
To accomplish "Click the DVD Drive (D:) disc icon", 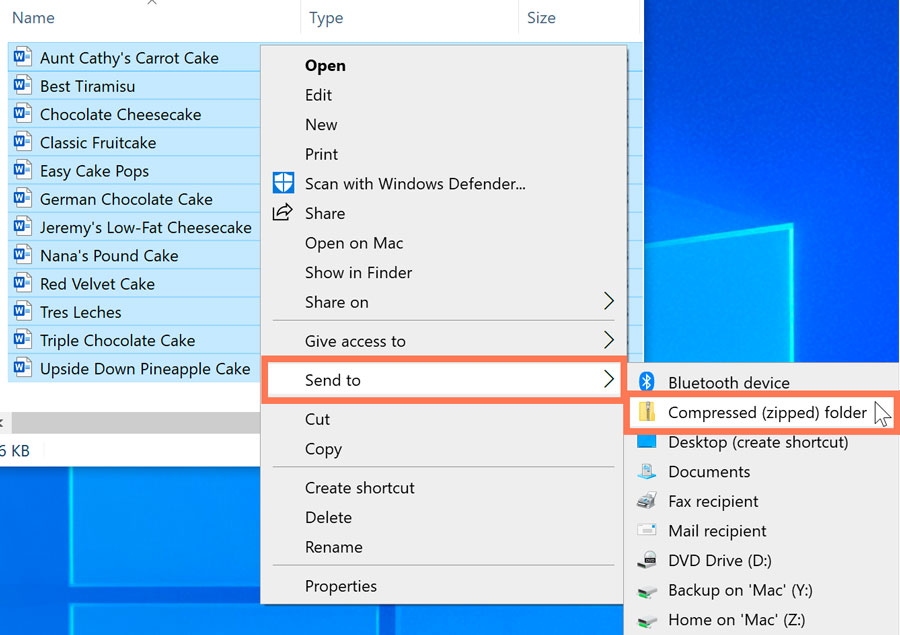I will (649, 560).
